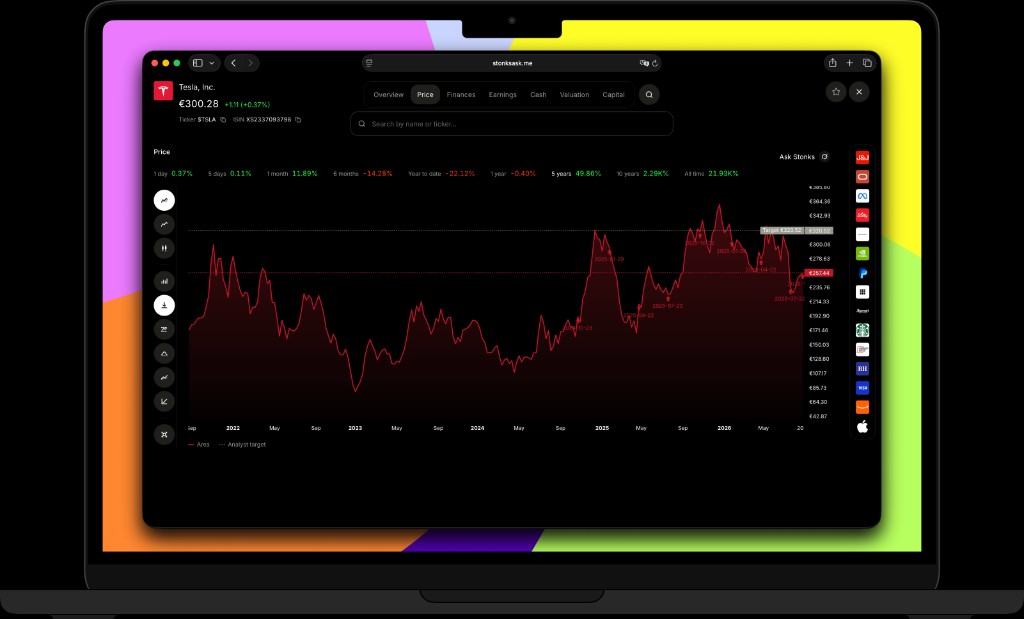The width and height of the screenshot is (1024, 619).
Task: Add Tesla to favorites with star
Action: pos(836,92)
